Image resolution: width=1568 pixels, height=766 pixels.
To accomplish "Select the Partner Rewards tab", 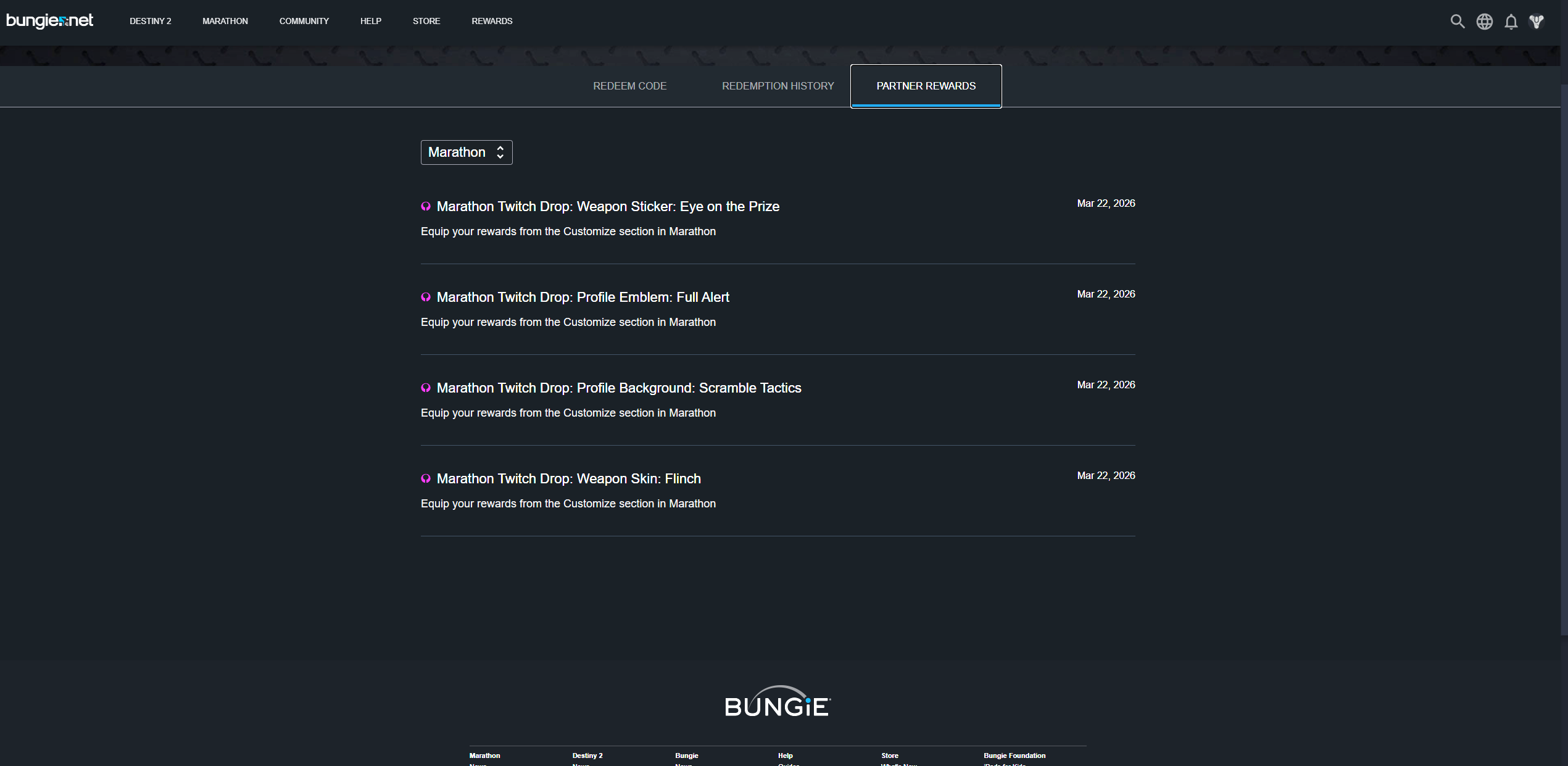I will pyautogui.click(x=926, y=86).
